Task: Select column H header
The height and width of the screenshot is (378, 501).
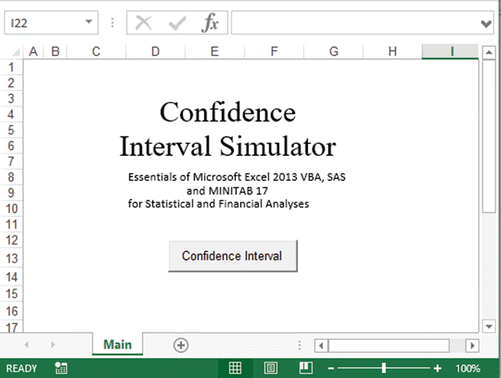Action: pos(393,52)
